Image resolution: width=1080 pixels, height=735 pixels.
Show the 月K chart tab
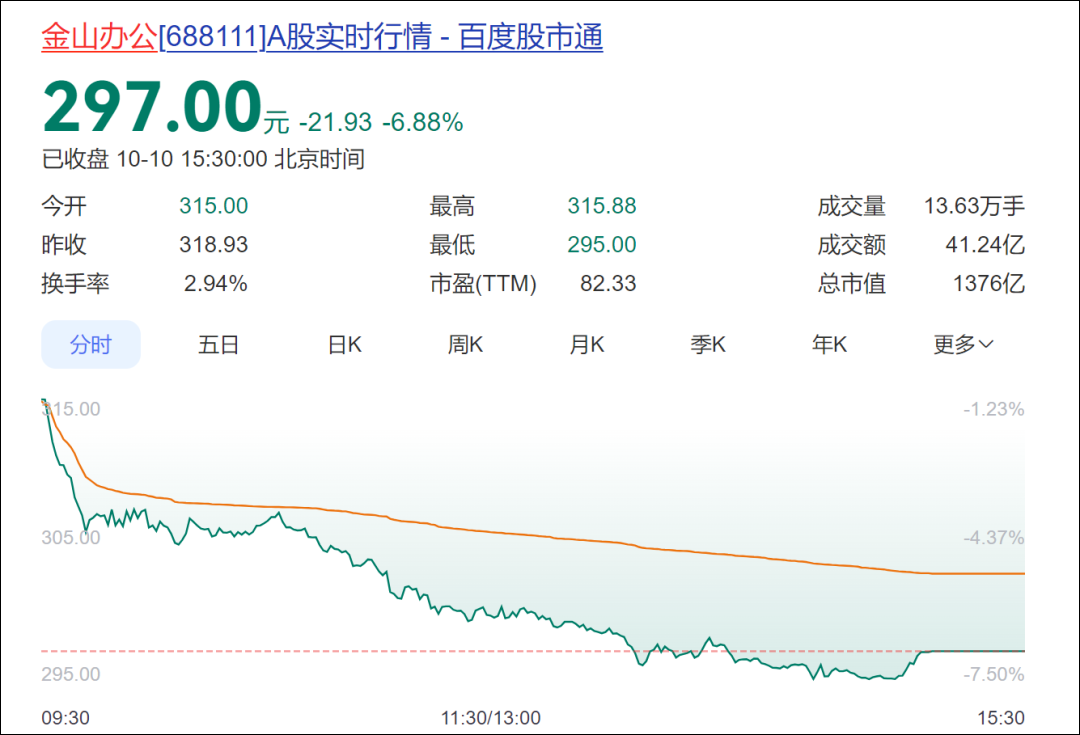point(587,344)
